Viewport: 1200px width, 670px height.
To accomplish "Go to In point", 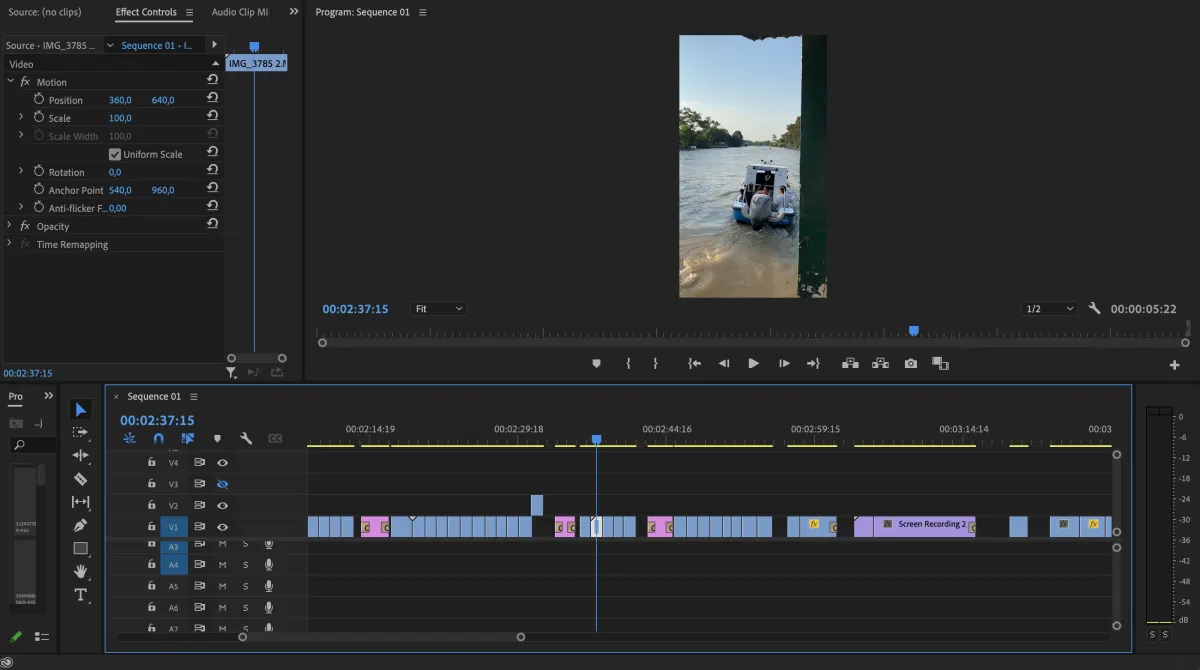I will click(x=694, y=364).
